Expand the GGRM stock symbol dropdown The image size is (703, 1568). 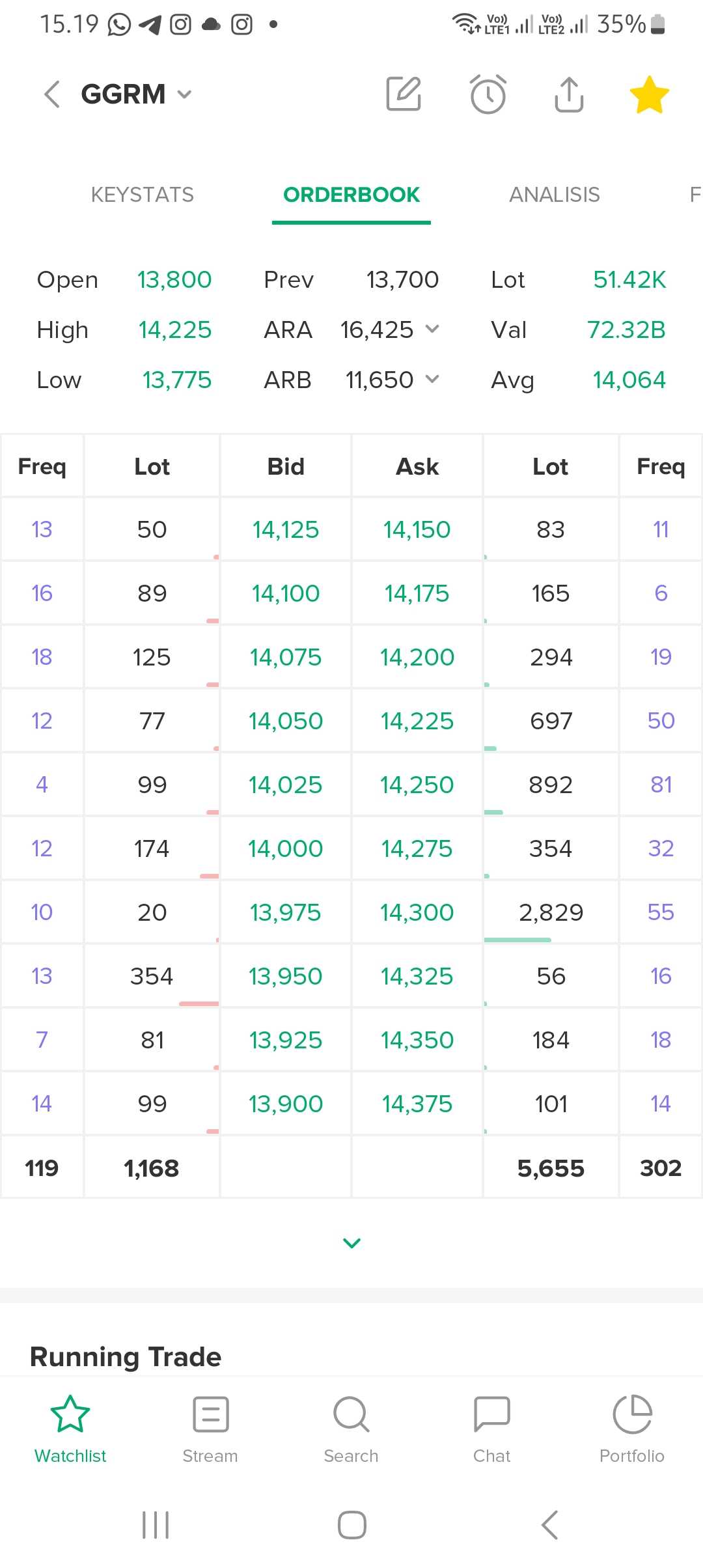pyautogui.click(x=185, y=94)
